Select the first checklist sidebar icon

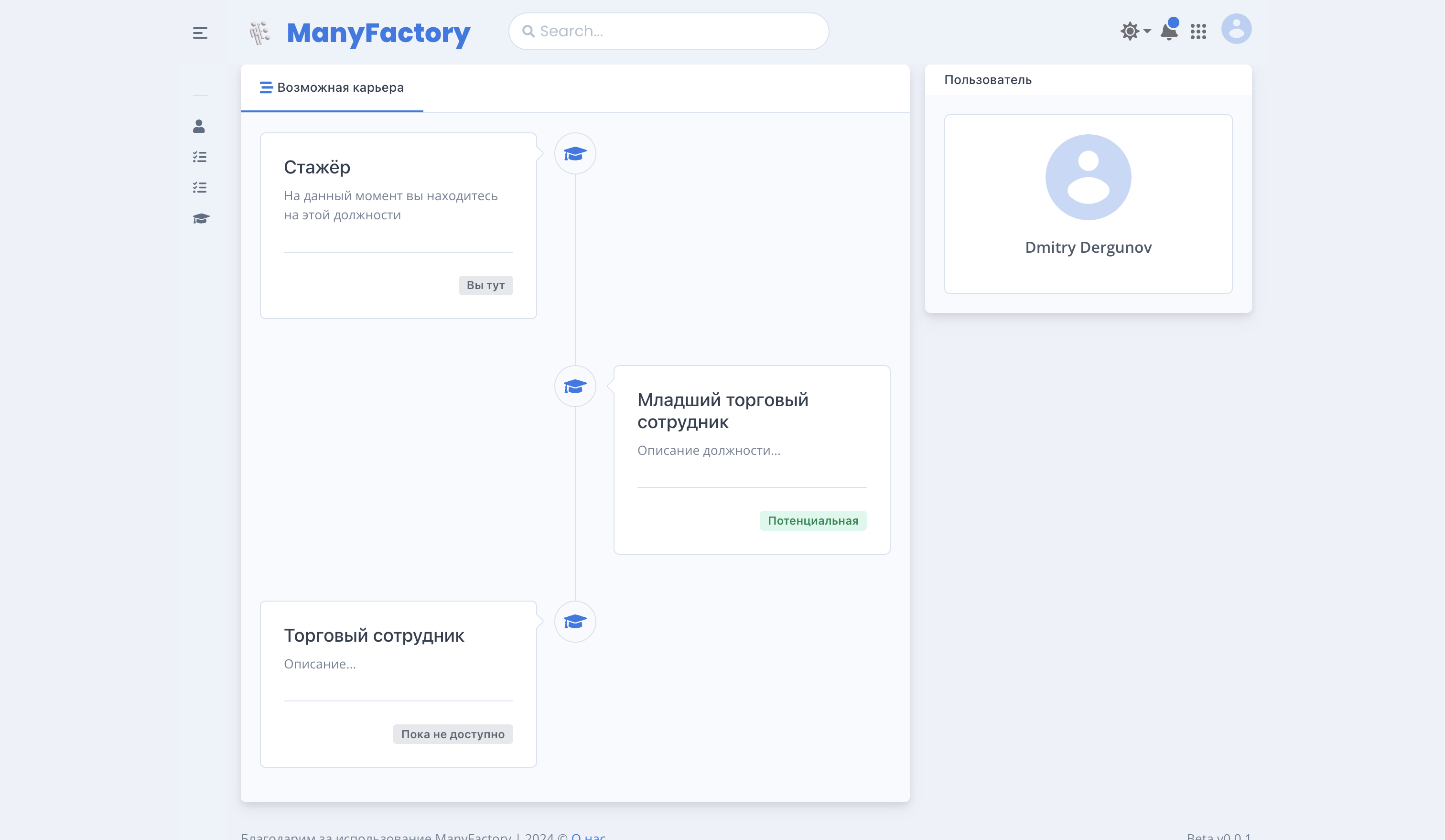pyautogui.click(x=200, y=157)
